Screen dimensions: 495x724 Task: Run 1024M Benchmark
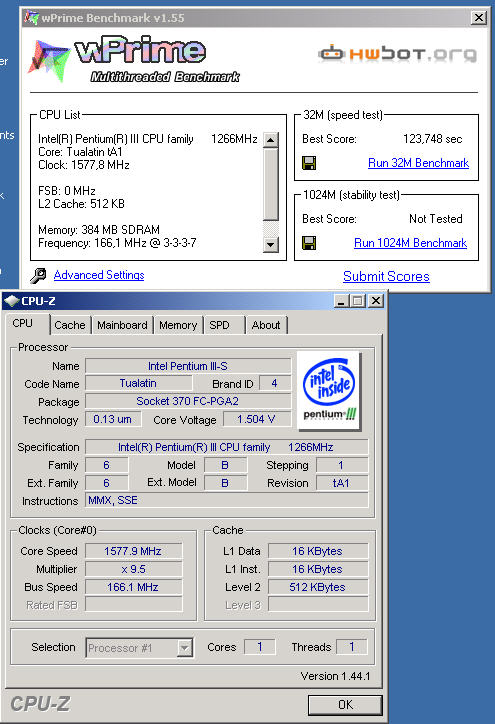tap(410, 243)
